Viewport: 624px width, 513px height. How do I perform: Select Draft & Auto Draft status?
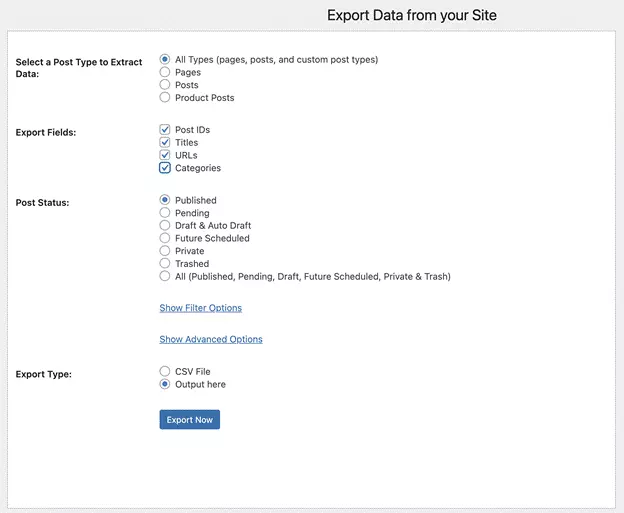[x=165, y=225]
